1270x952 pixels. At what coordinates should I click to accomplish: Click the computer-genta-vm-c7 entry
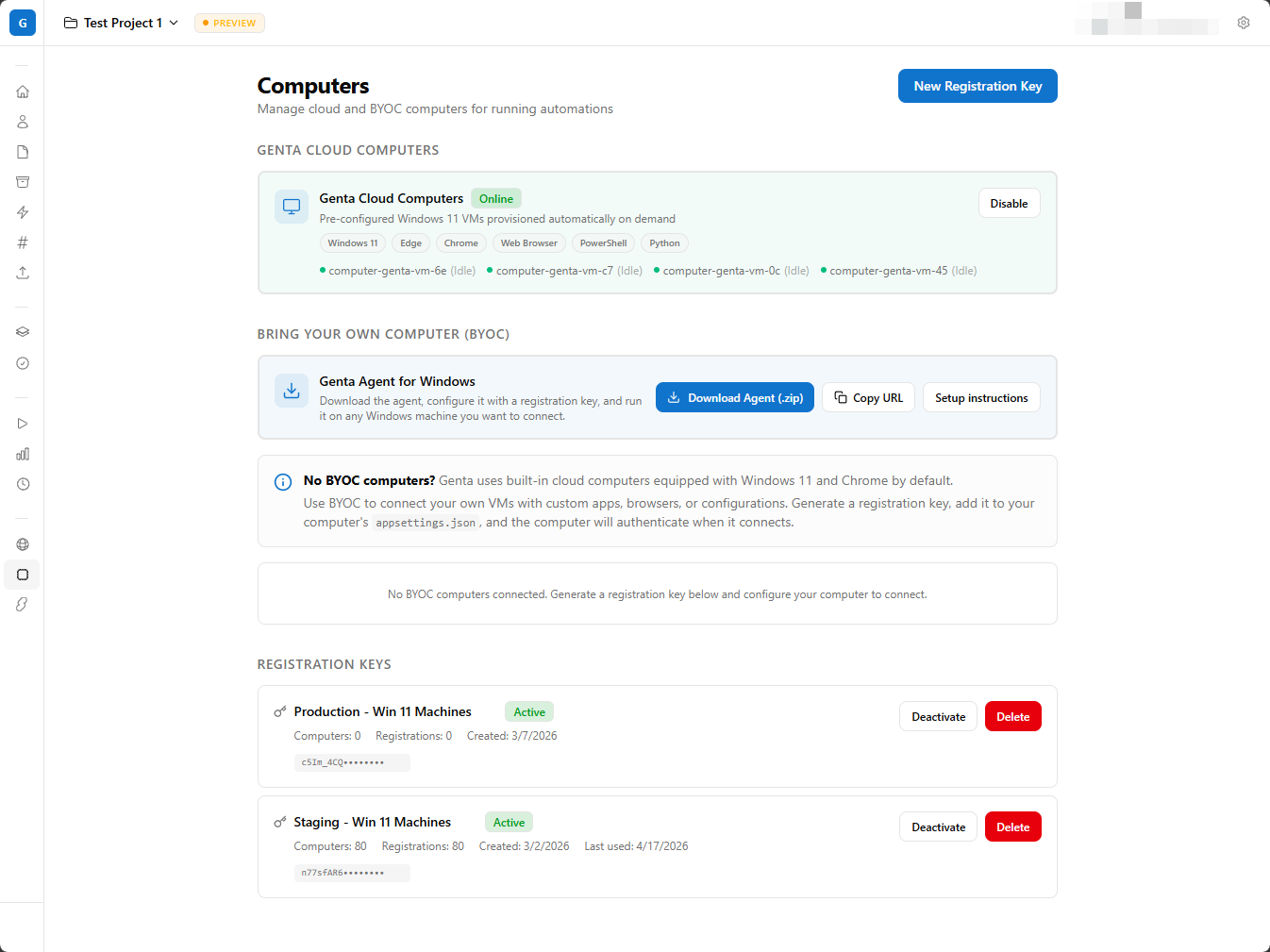click(x=564, y=271)
